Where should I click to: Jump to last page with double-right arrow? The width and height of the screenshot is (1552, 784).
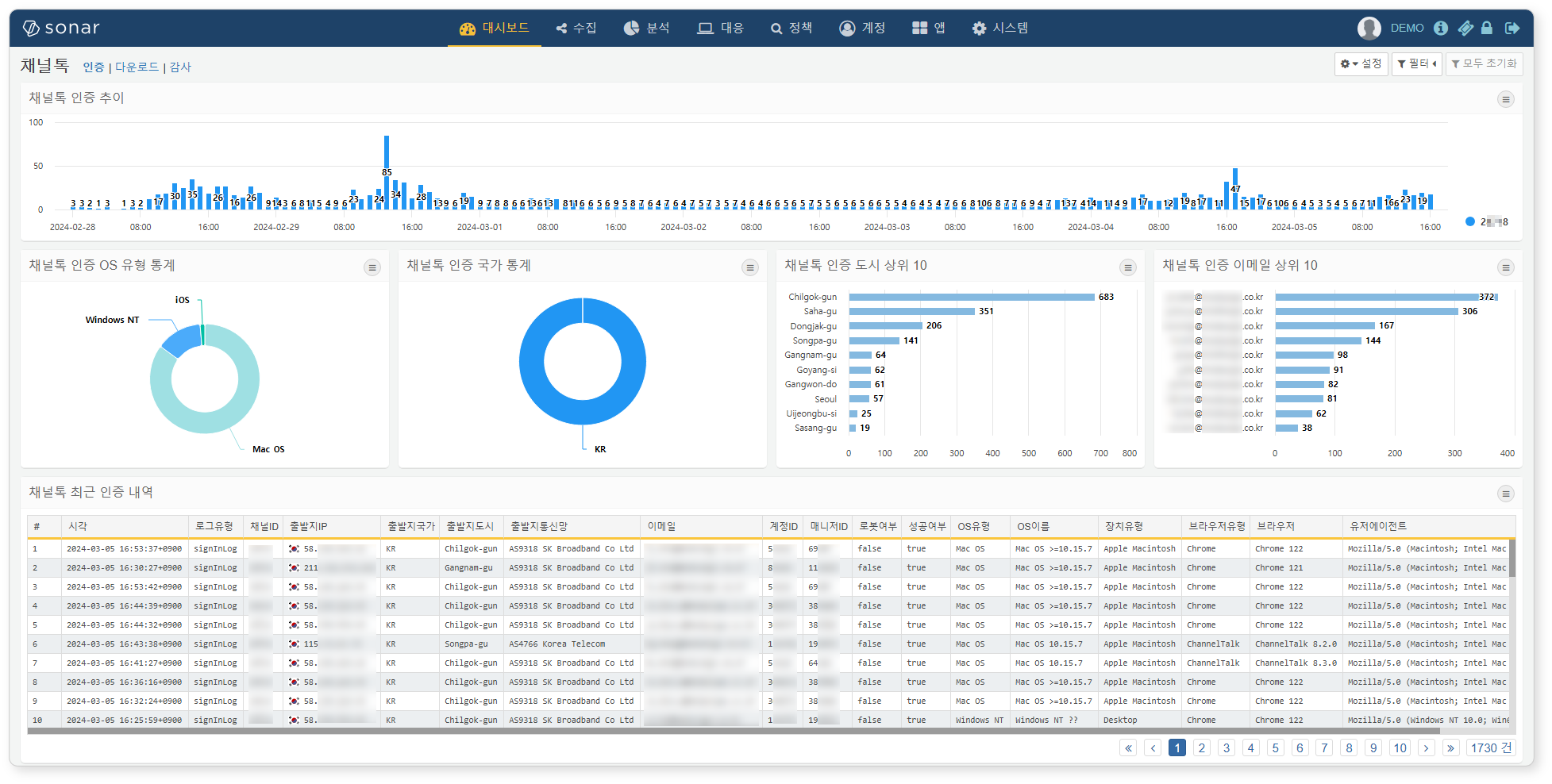click(x=1451, y=747)
